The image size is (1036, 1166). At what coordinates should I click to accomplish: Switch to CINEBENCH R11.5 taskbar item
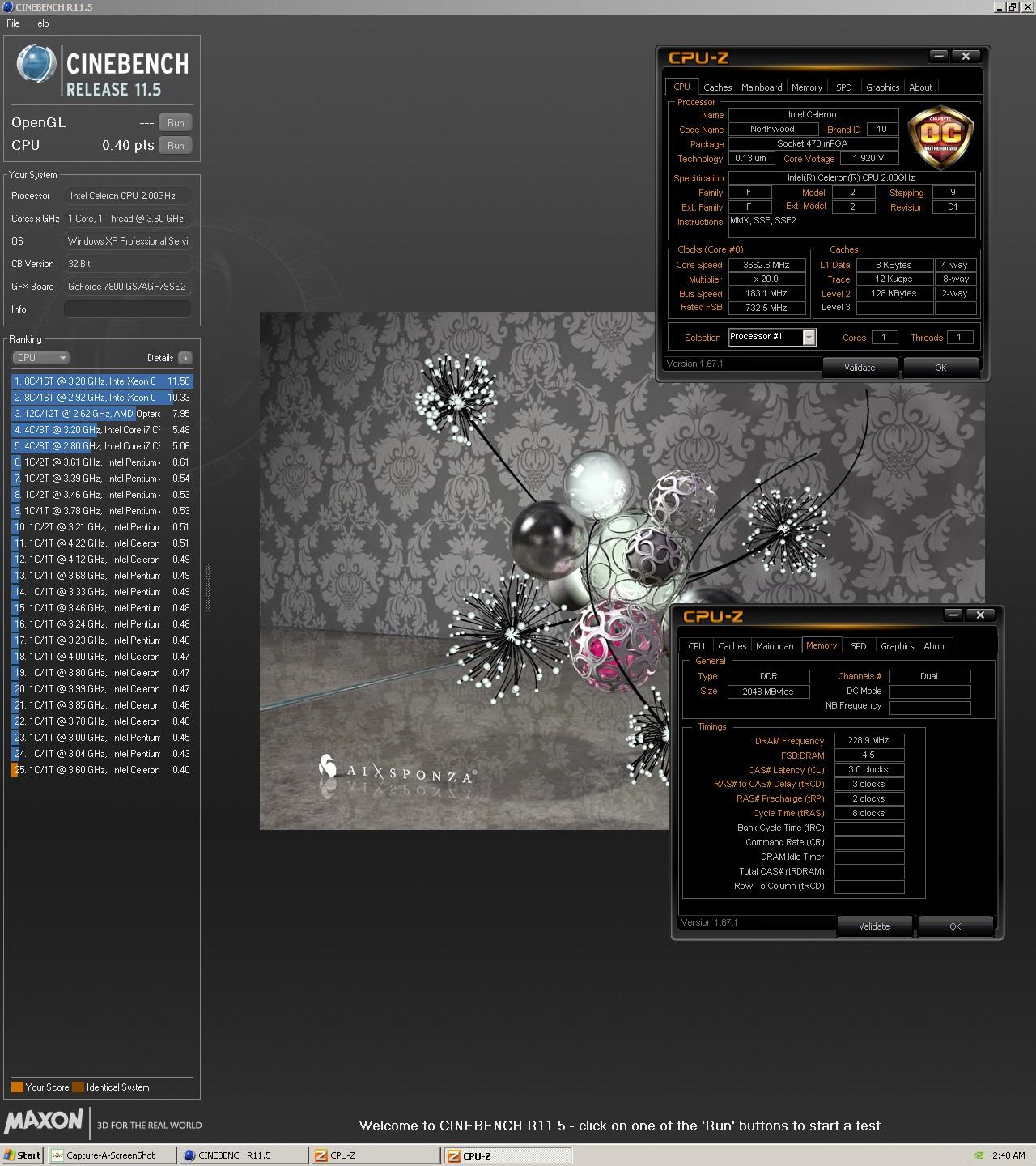pos(244,1155)
